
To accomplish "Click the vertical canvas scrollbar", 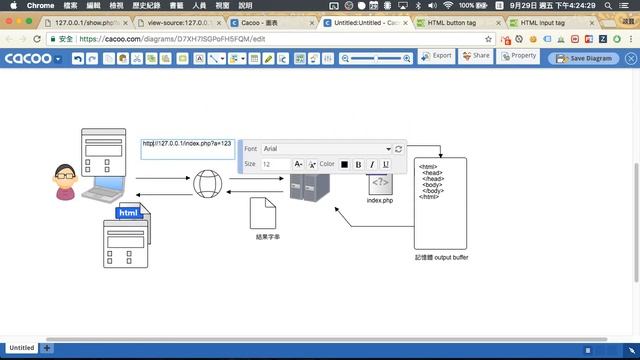I will (636, 222).
